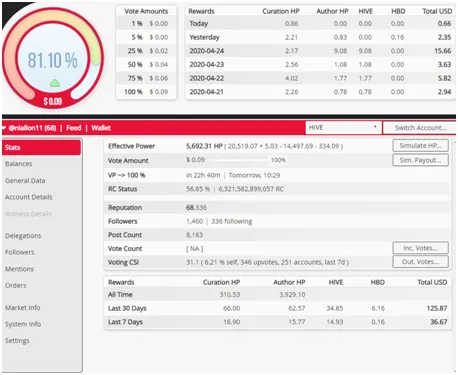
Task: Select the 5 % vote amount row
Action: (x=146, y=37)
